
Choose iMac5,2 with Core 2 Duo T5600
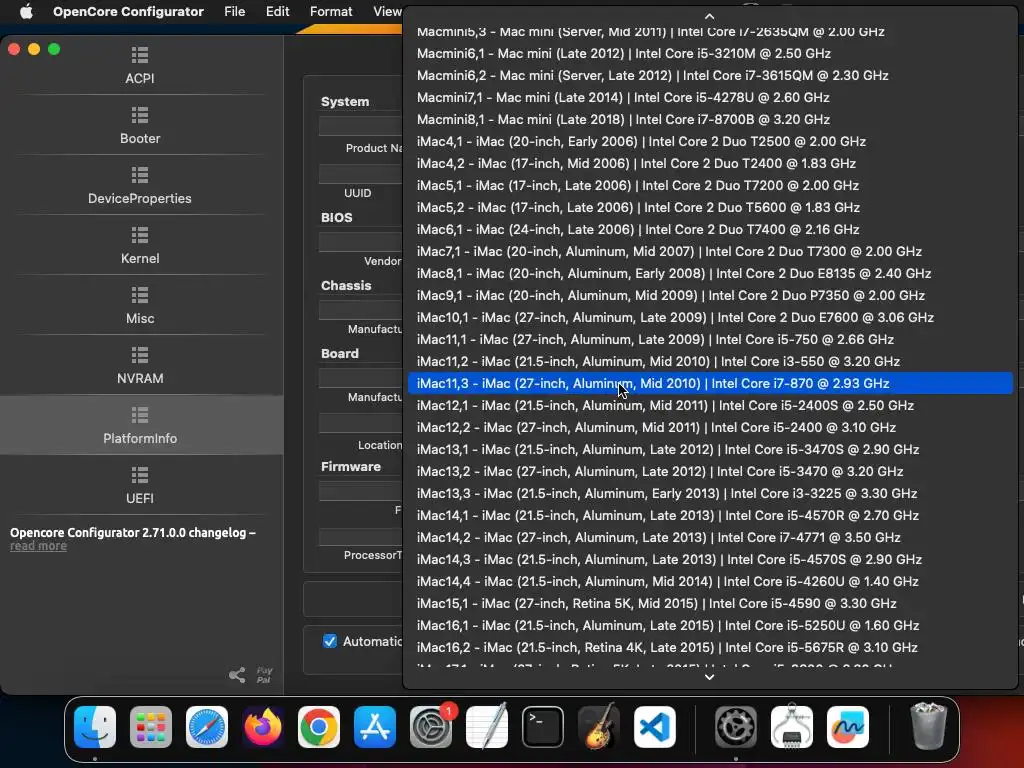710,207
